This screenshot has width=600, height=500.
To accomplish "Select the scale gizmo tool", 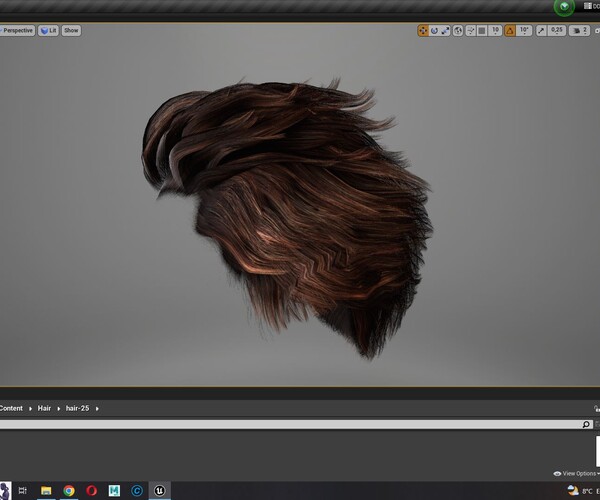I will click(x=445, y=31).
